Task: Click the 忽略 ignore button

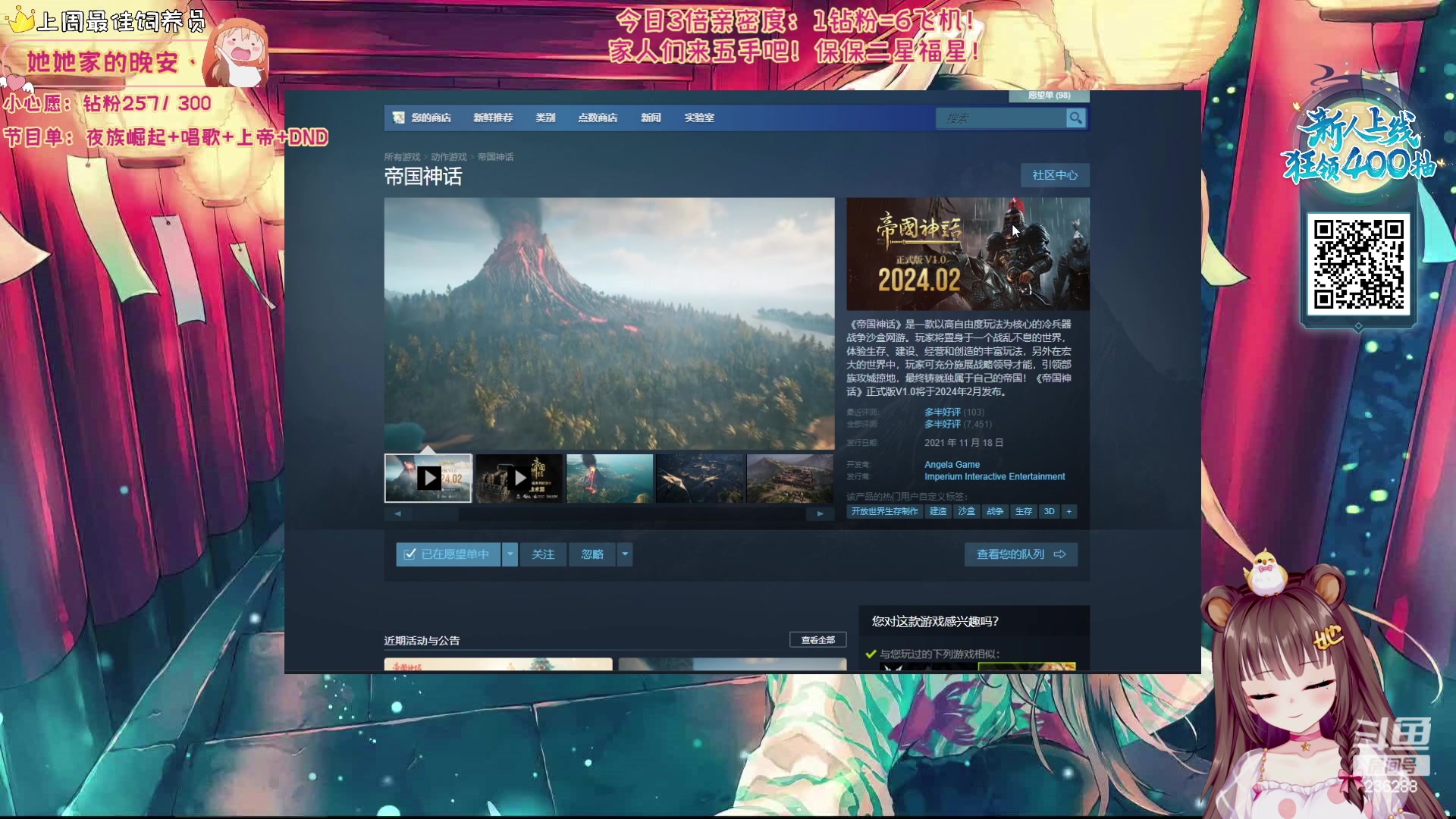Action: (592, 554)
